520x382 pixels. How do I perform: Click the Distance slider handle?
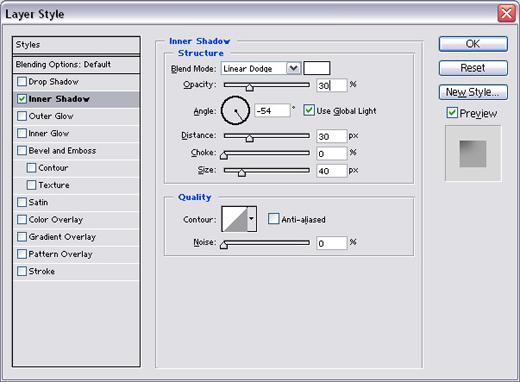pyautogui.click(x=249, y=138)
